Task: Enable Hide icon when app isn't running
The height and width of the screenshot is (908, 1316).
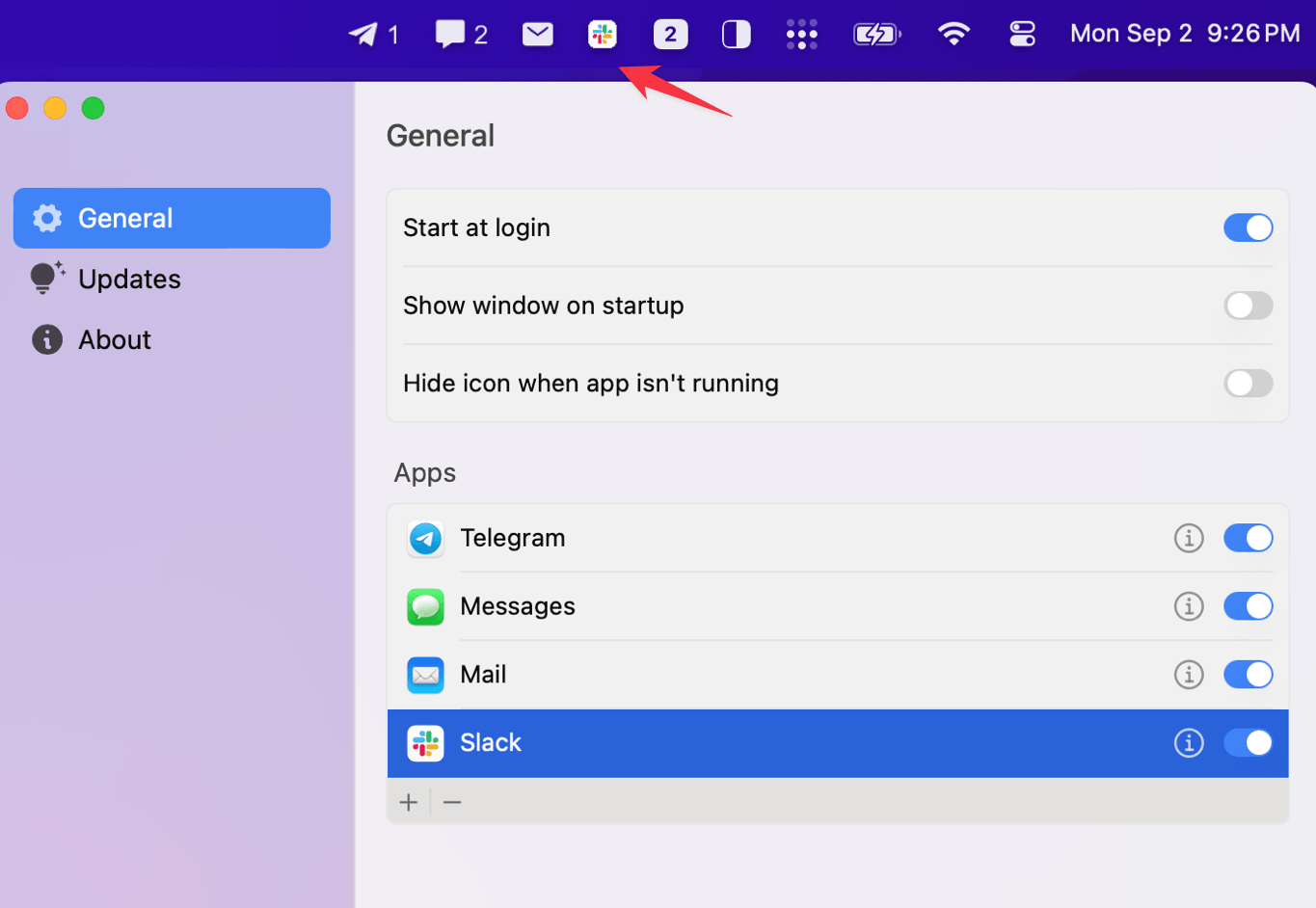Action: pos(1249,383)
